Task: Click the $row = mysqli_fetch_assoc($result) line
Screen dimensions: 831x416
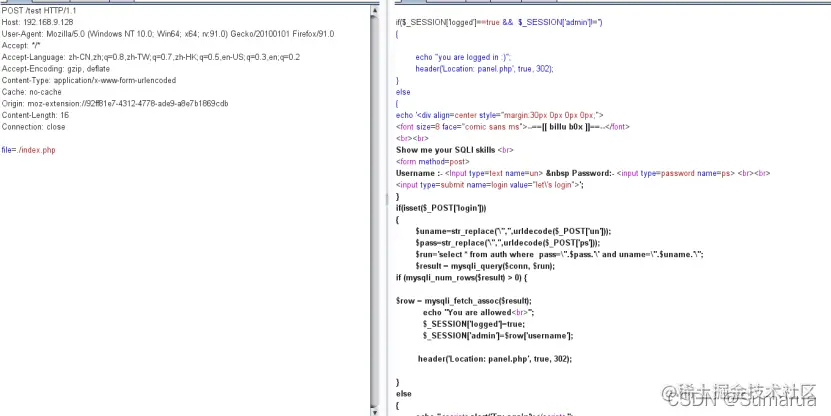Action: coord(464,301)
